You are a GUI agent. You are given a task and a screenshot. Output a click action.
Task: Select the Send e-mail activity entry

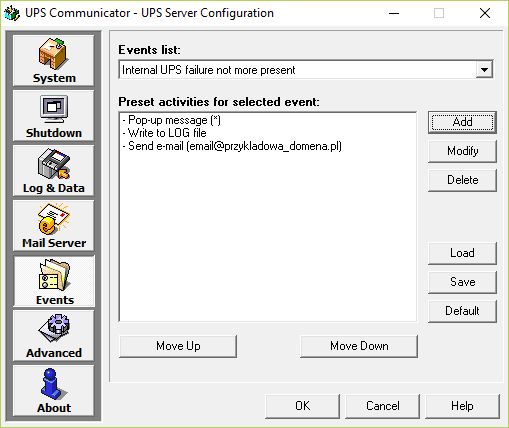pos(232,146)
